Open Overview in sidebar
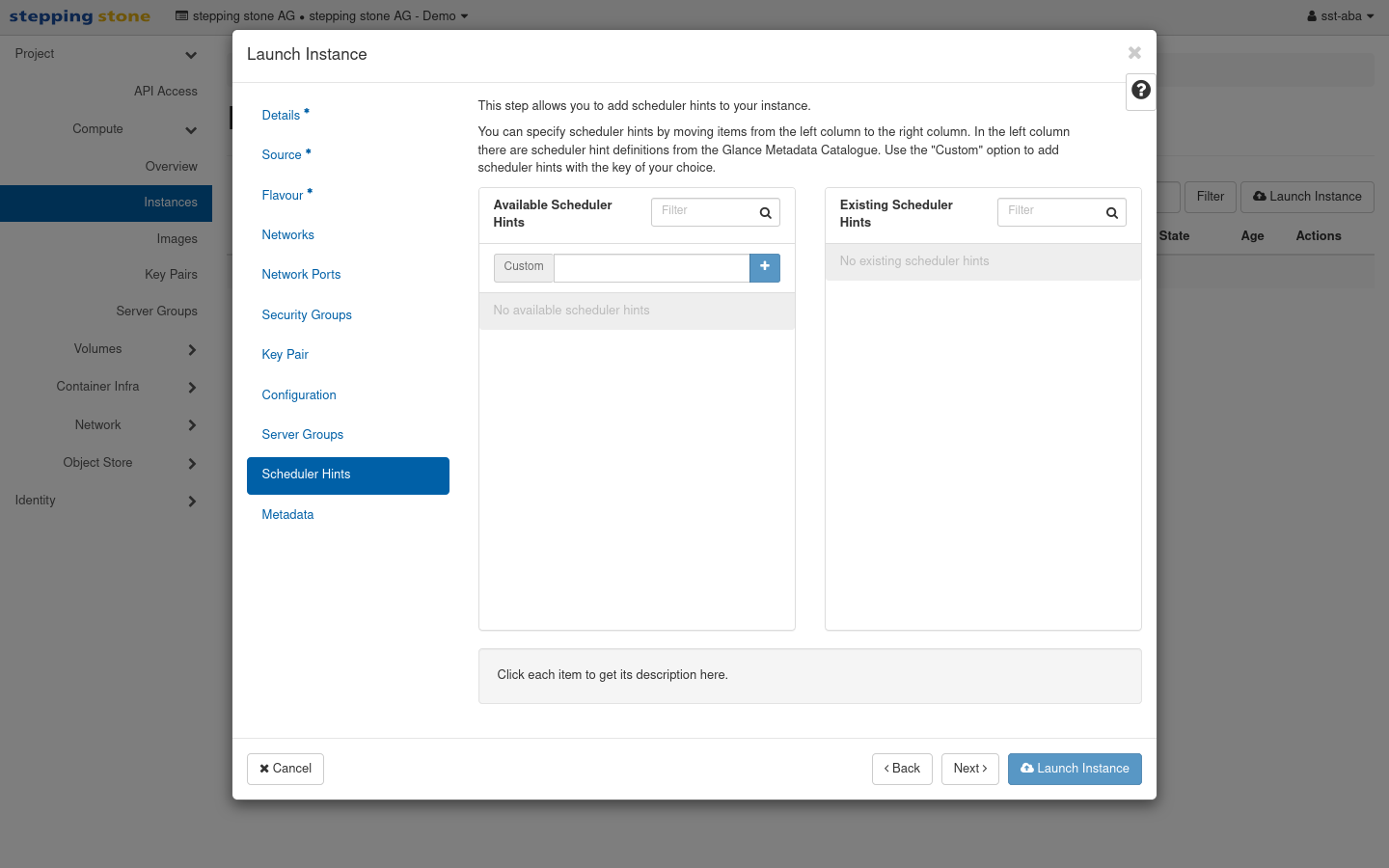1389x868 pixels. (171, 166)
